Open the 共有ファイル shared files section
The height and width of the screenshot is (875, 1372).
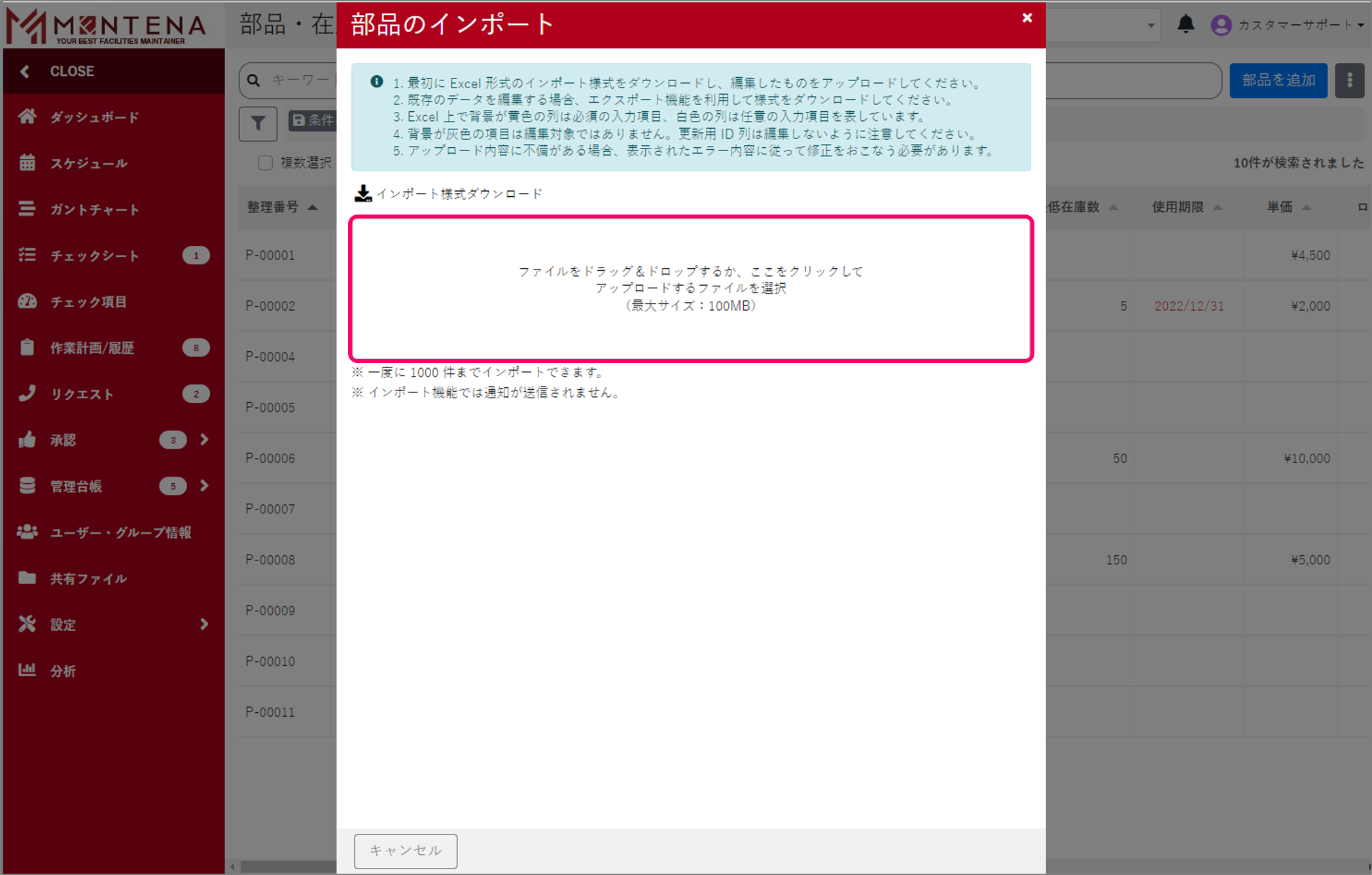(x=88, y=578)
